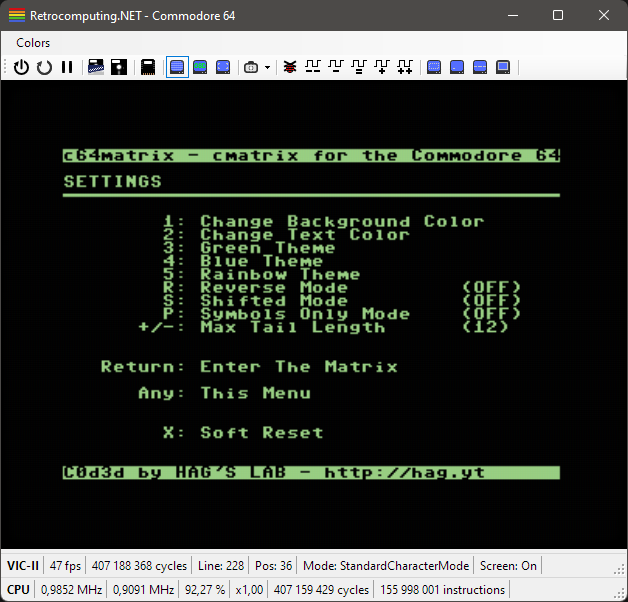Maximize the emulator window
This screenshot has width=628, height=602.
point(558,15)
